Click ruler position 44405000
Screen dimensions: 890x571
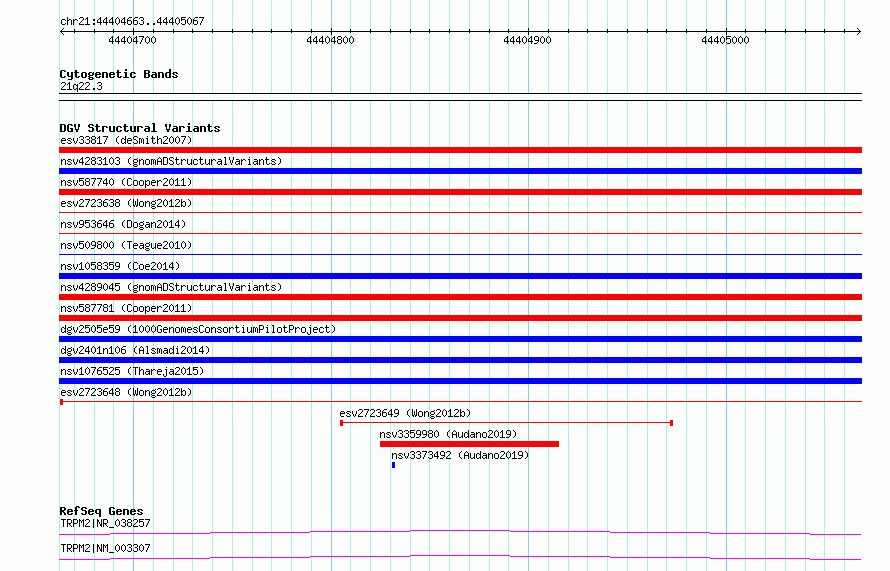(725, 40)
